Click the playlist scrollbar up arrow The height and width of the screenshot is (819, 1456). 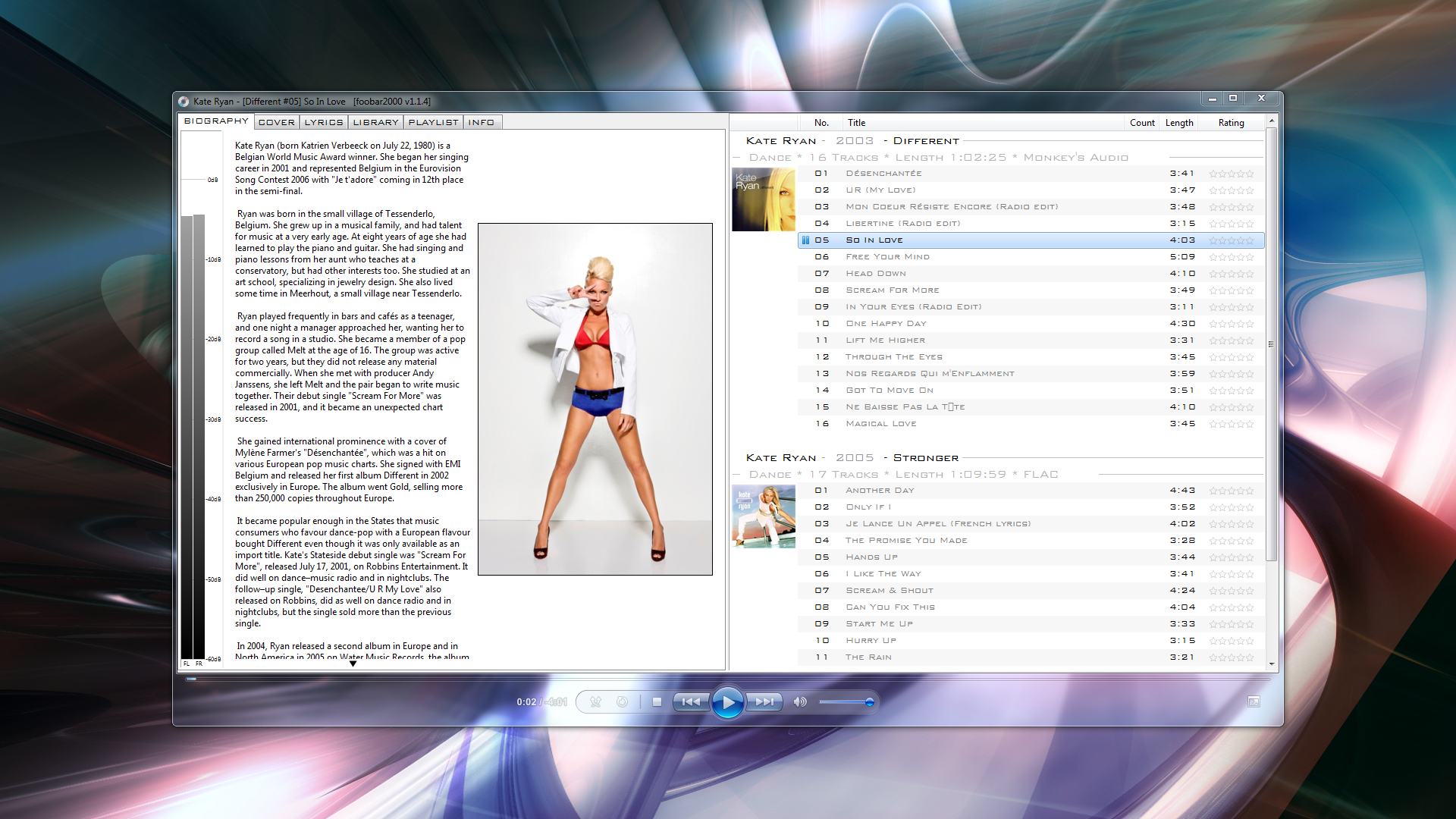click(x=1272, y=121)
